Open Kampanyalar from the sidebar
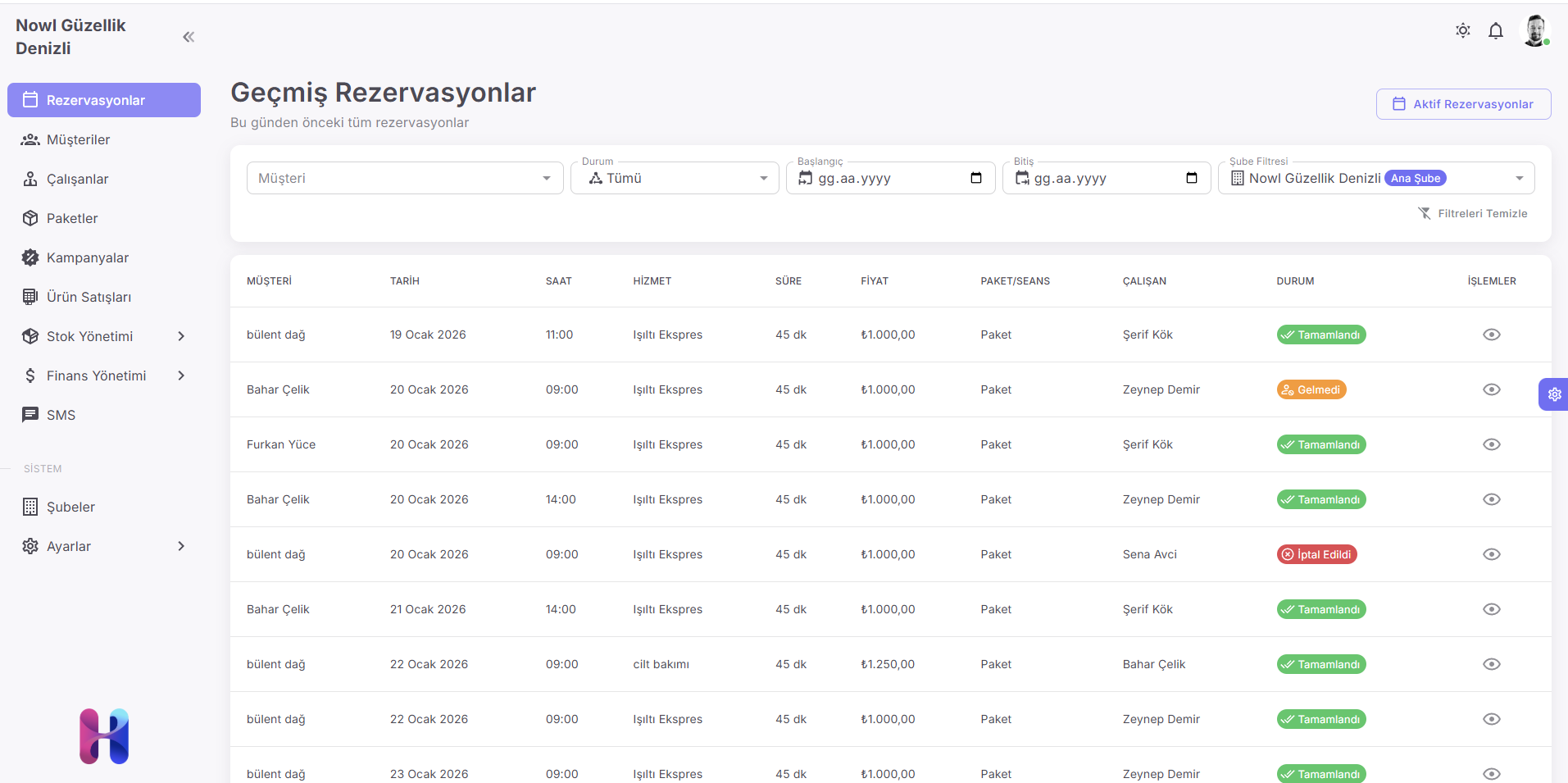1568x783 pixels. (87, 257)
